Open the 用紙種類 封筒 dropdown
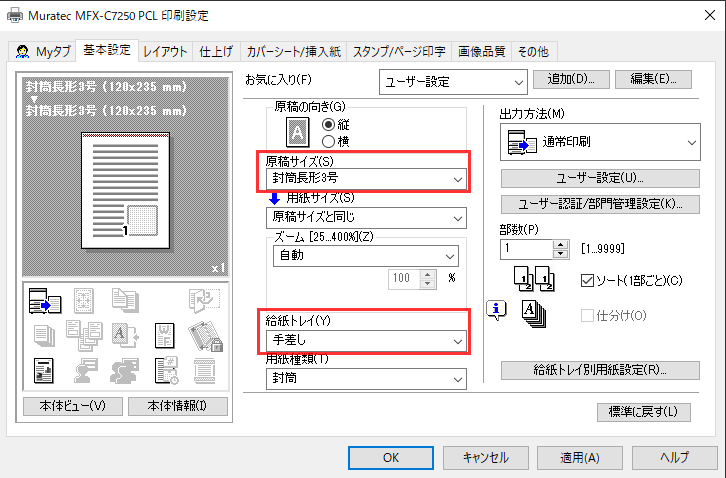The width and height of the screenshot is (726, 478). pos(366,378)
